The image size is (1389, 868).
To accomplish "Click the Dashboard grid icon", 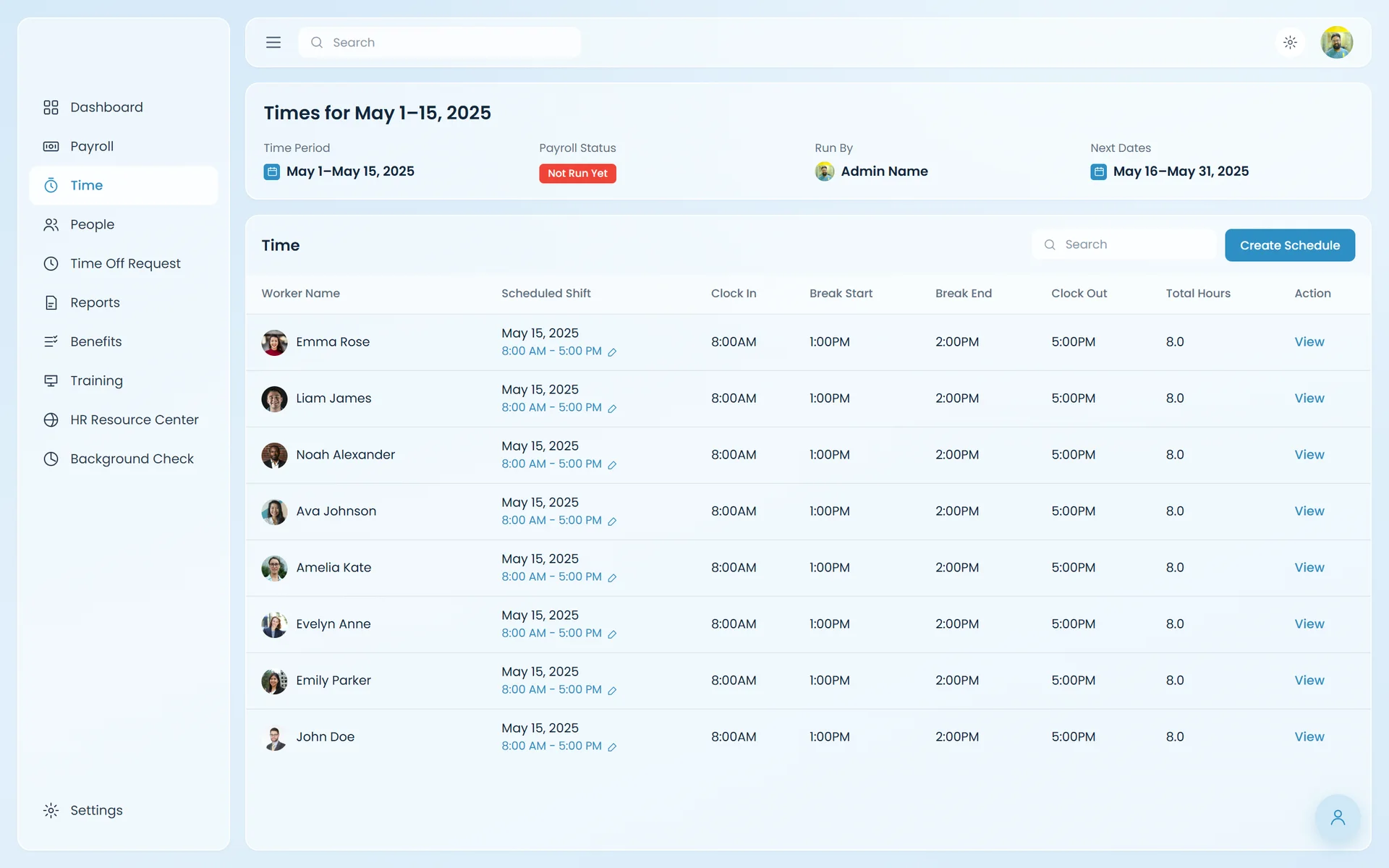I will click(51, 108).
